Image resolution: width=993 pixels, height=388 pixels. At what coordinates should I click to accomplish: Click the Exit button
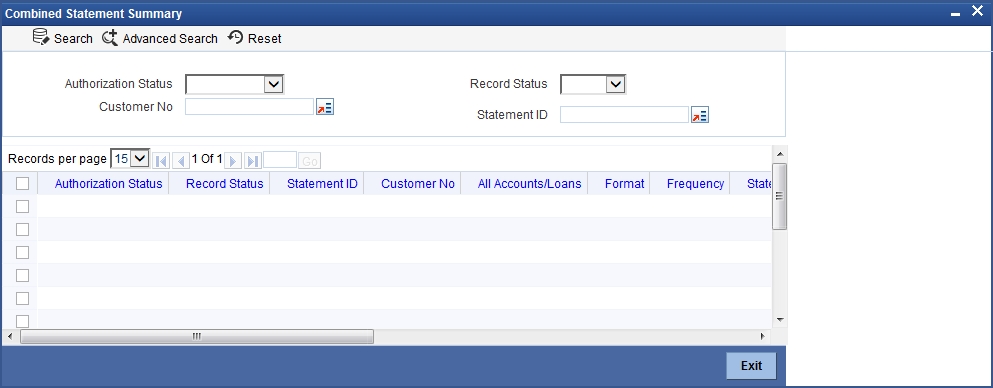tap(751, 366)
